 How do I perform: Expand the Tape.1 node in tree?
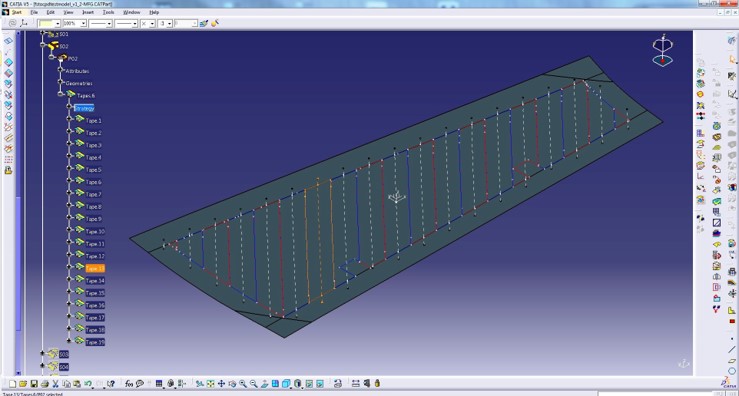(x=70, y=119)
